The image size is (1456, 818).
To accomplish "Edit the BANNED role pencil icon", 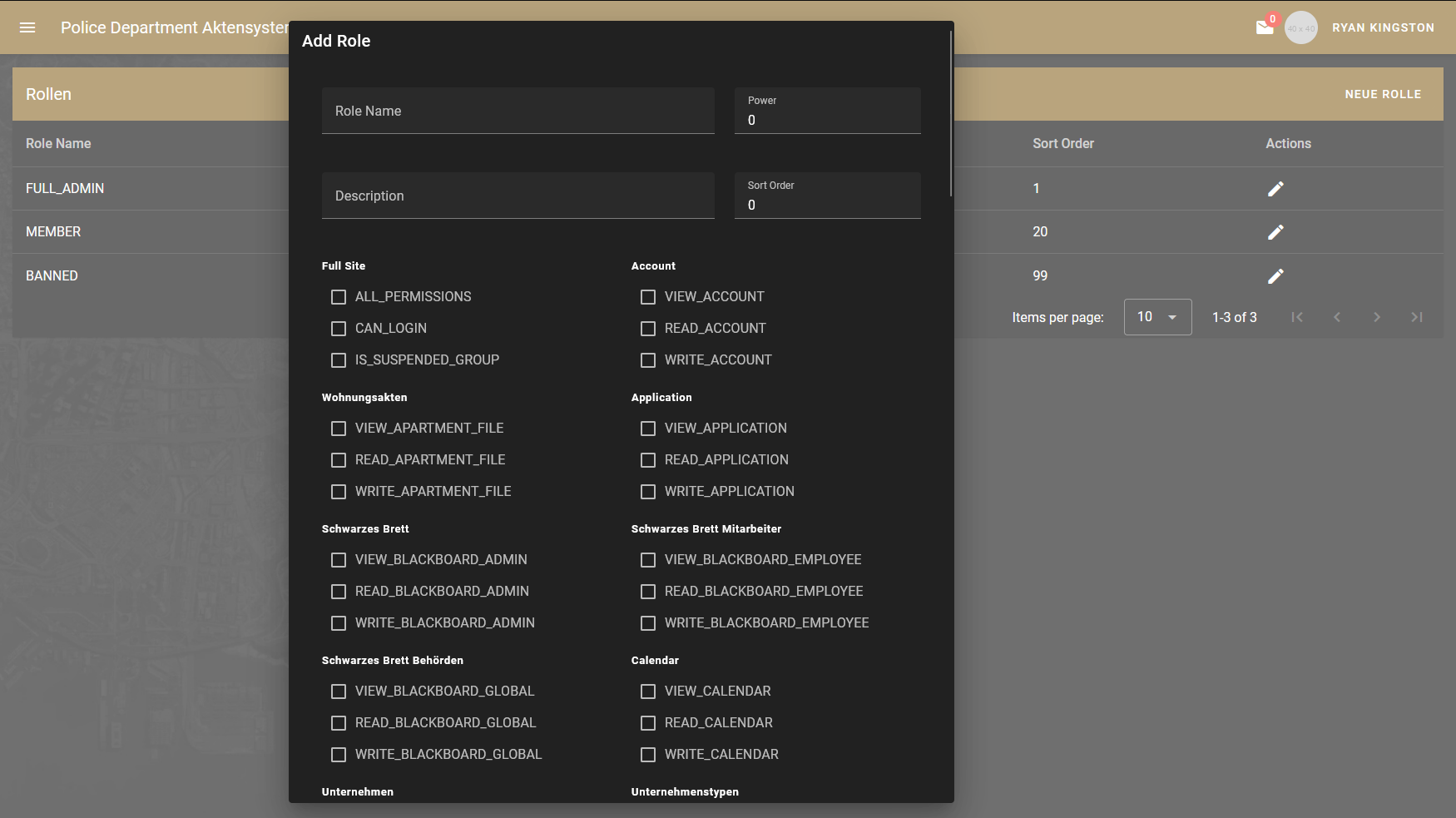I will (x=1275, y=276).
